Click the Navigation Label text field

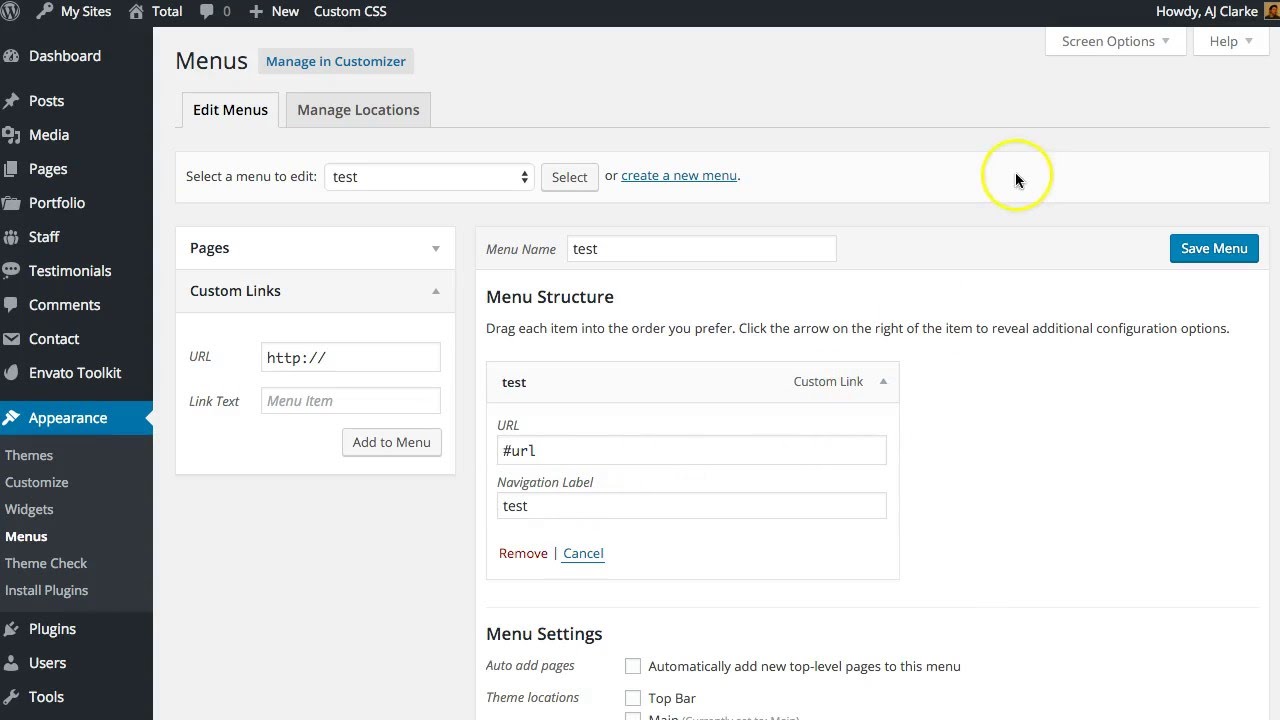691,506
